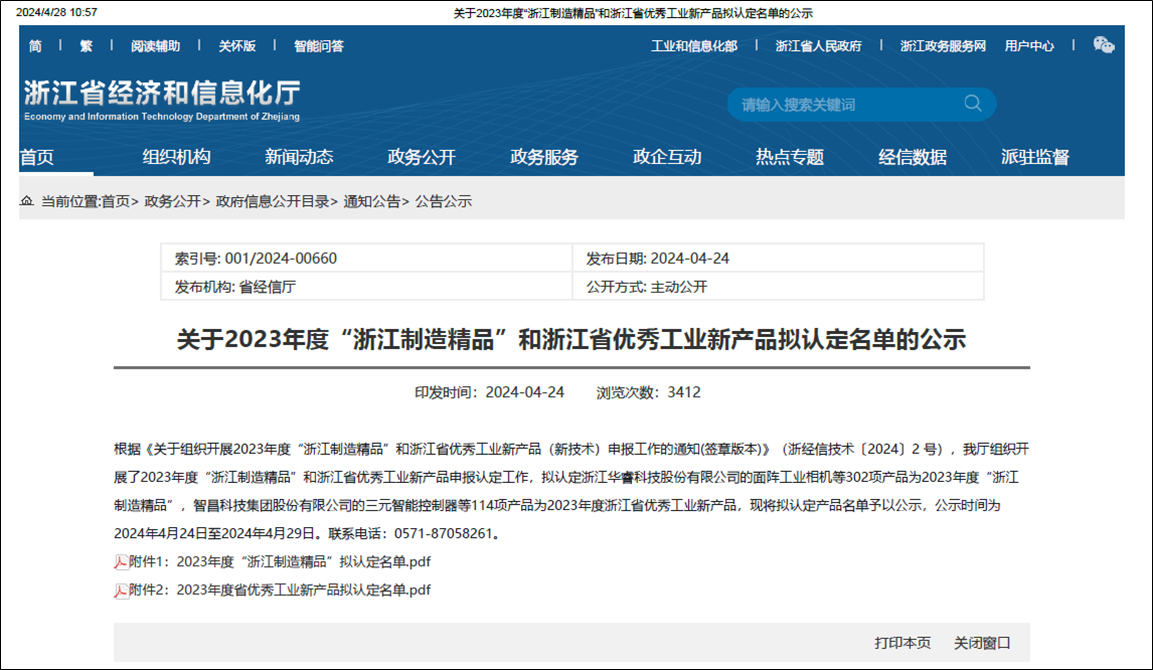Click PDF icon for 附件1
This screenshot has height=670, width=1153.
pyautogui.click(x=120, y=562)
